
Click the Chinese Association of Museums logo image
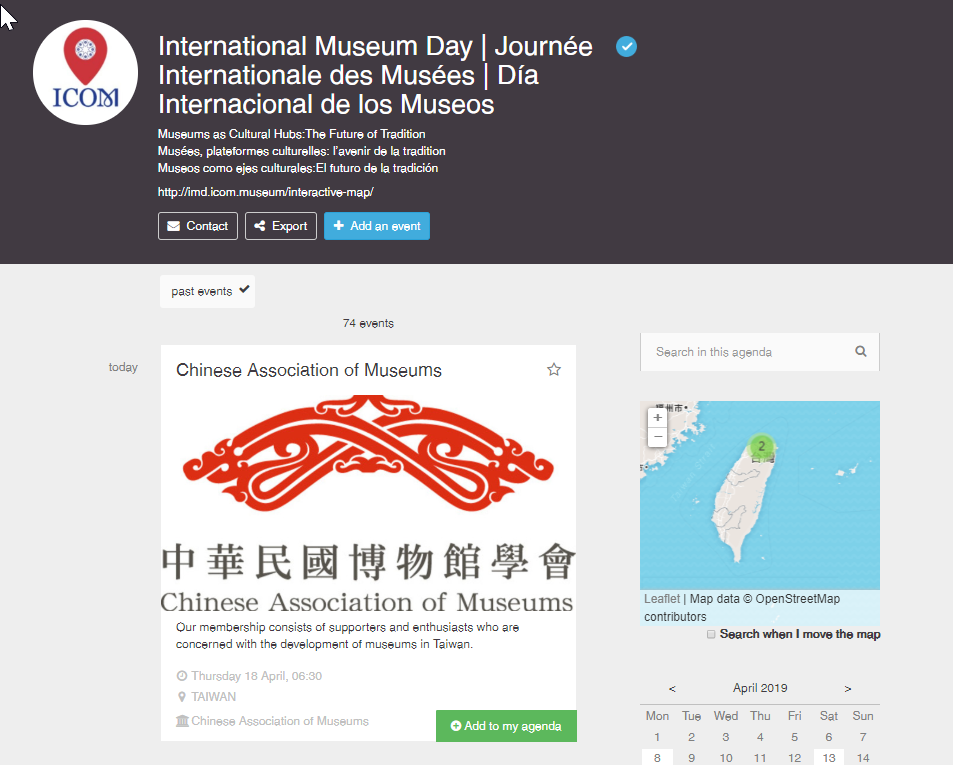coord(368,503)
